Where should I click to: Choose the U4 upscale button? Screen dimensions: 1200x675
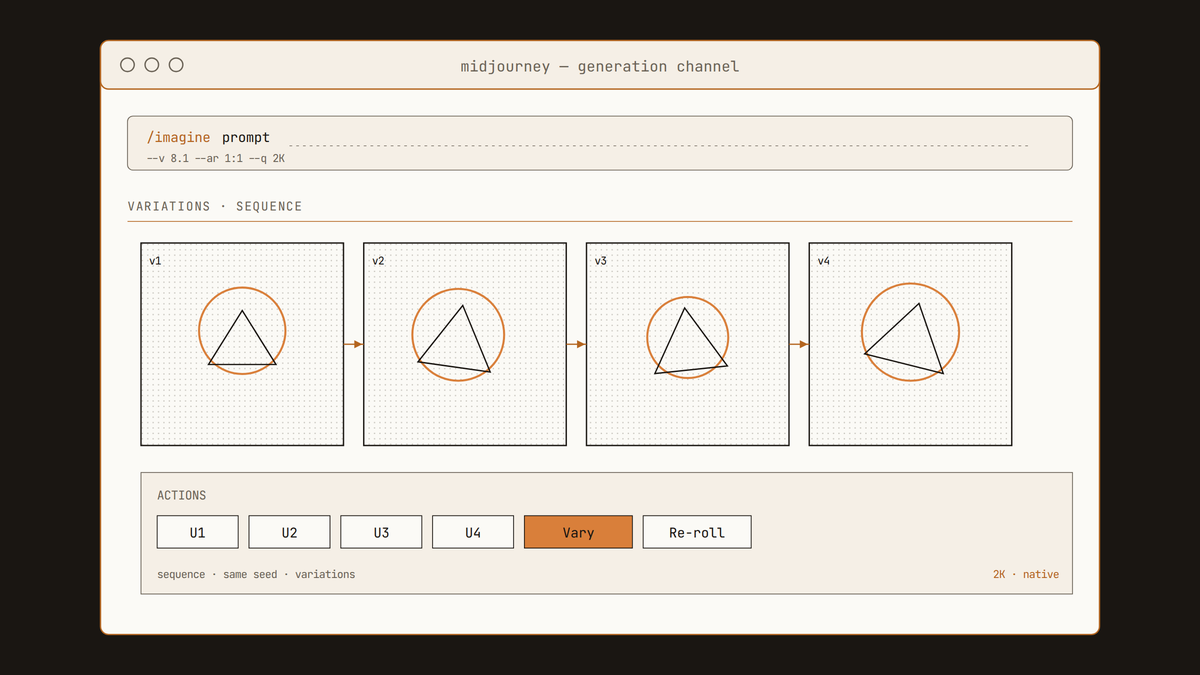coord(473,532)
